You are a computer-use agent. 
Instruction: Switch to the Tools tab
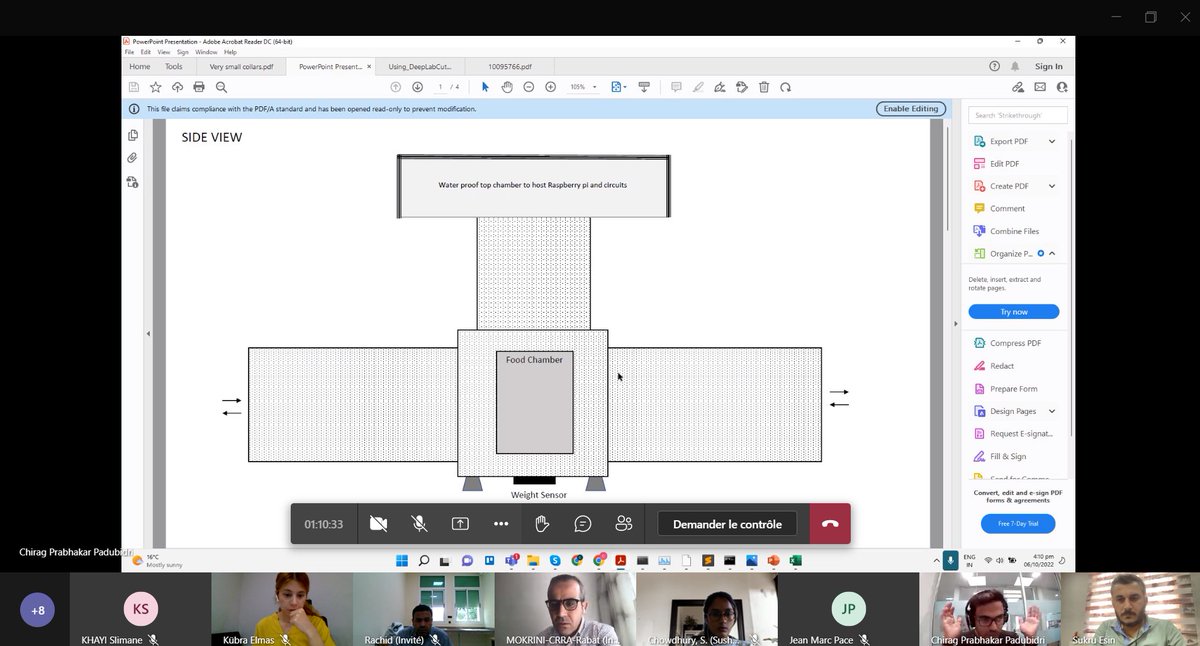point(174,66)
